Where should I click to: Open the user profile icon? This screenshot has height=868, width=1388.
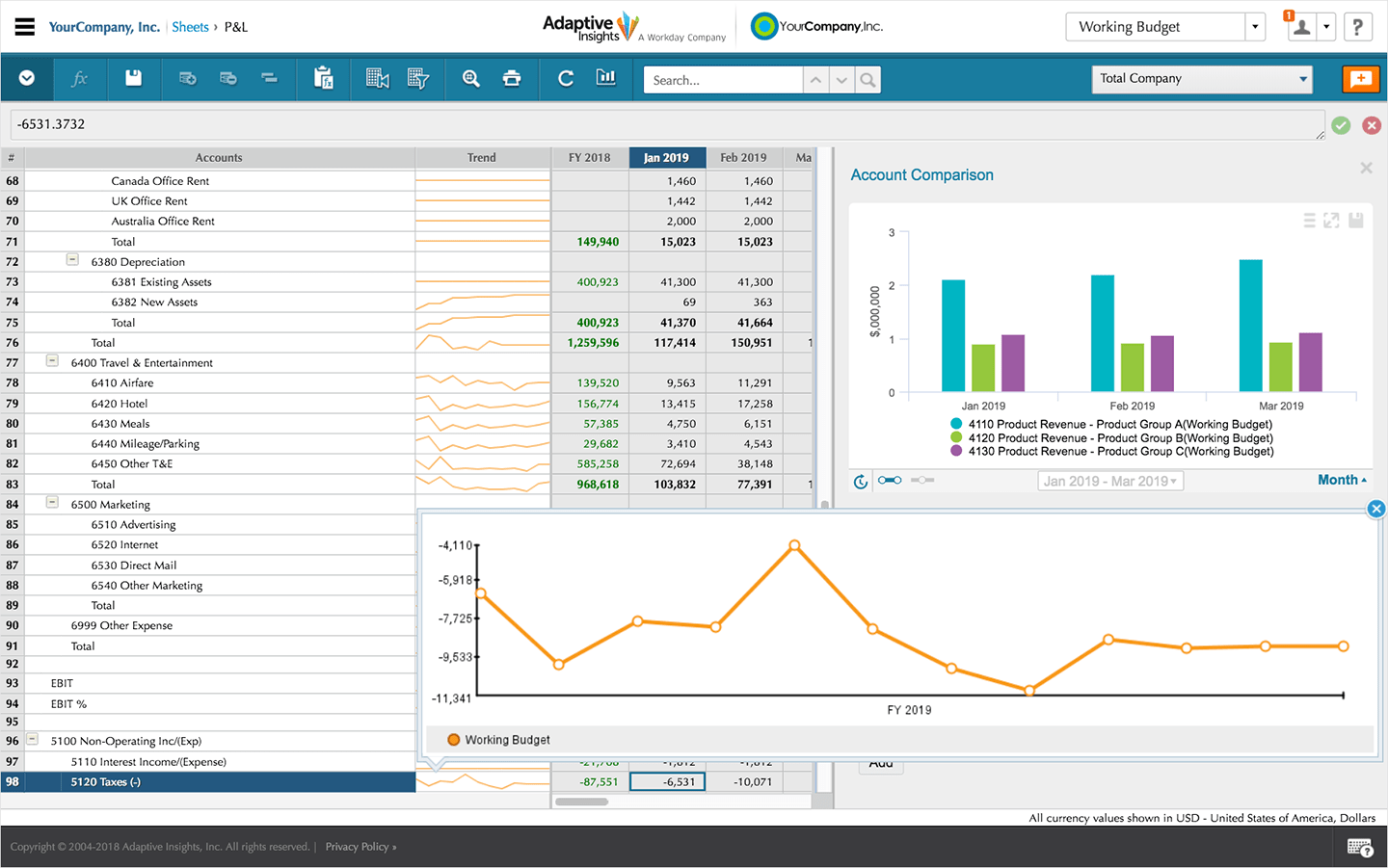pos(1301,27)
